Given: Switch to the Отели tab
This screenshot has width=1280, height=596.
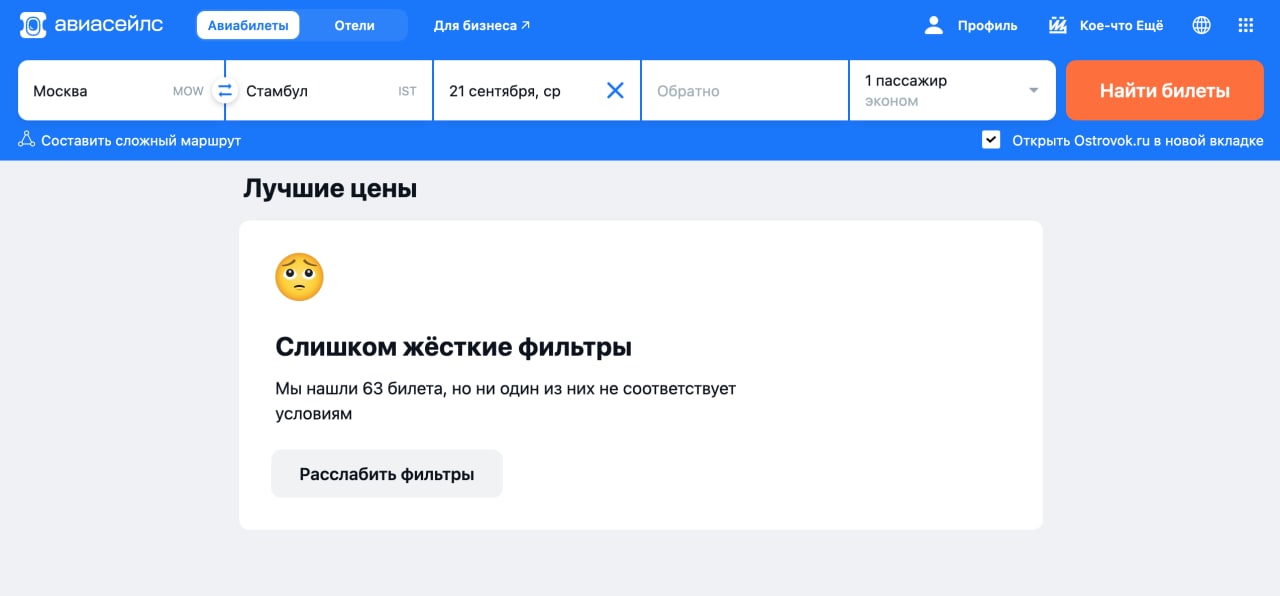Looking at the screenshot, I should [x=354, y=25].
